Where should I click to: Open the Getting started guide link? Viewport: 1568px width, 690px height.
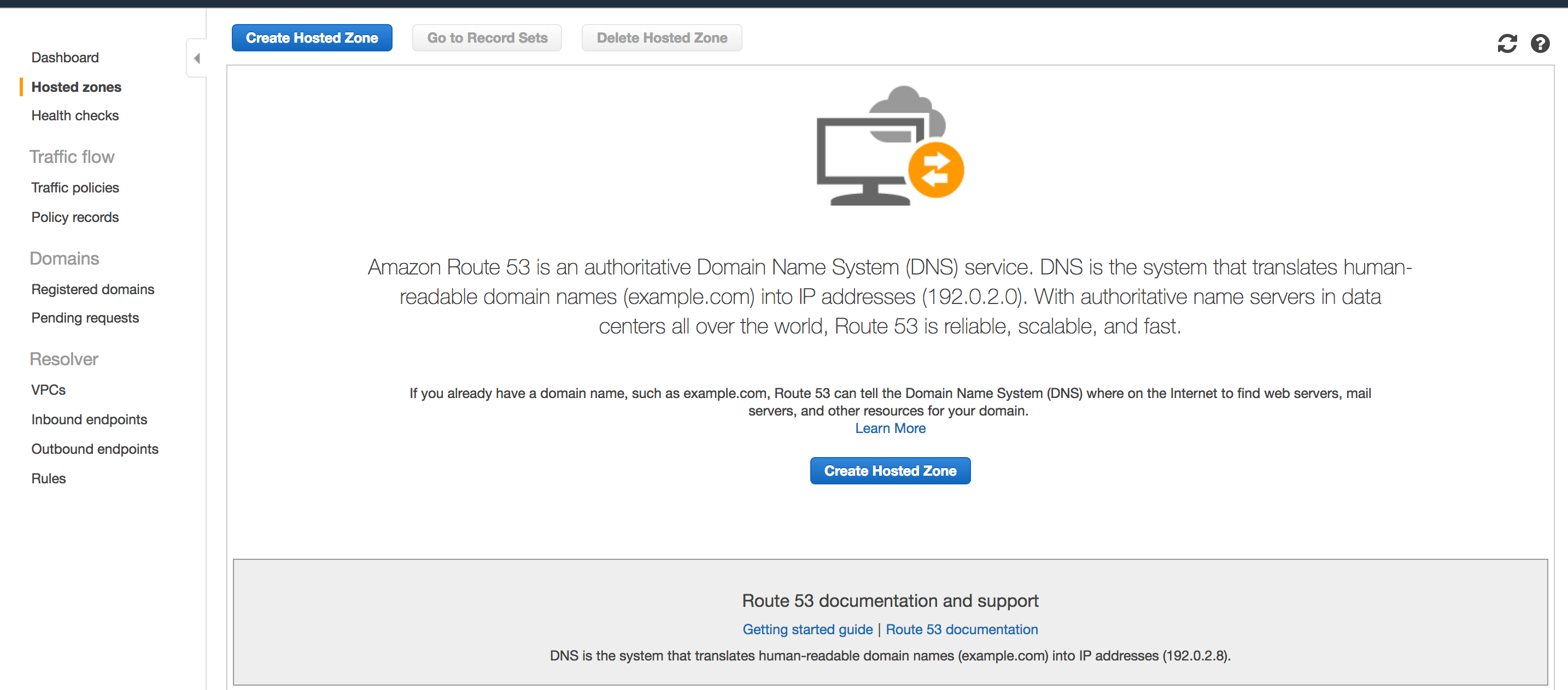tap(807, 630)
